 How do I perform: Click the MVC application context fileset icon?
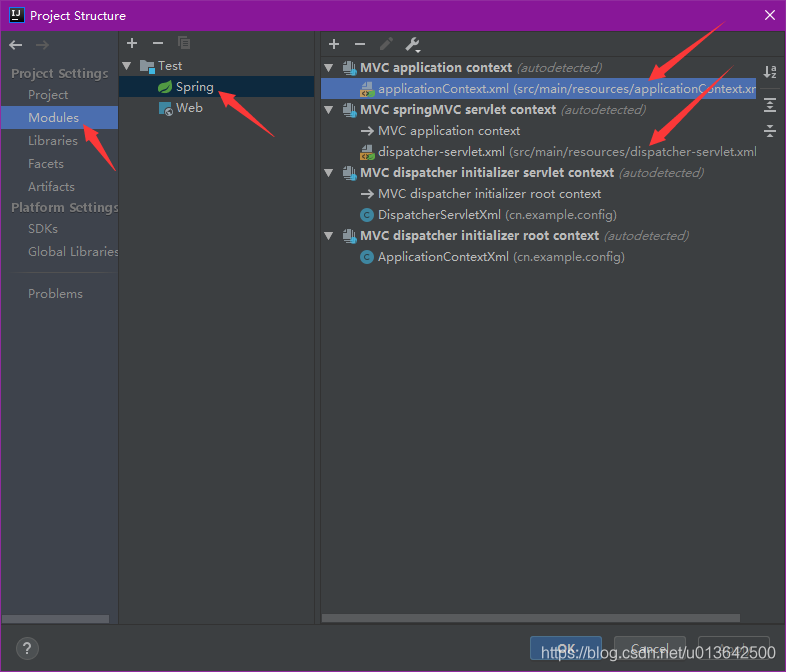point(349,68)
